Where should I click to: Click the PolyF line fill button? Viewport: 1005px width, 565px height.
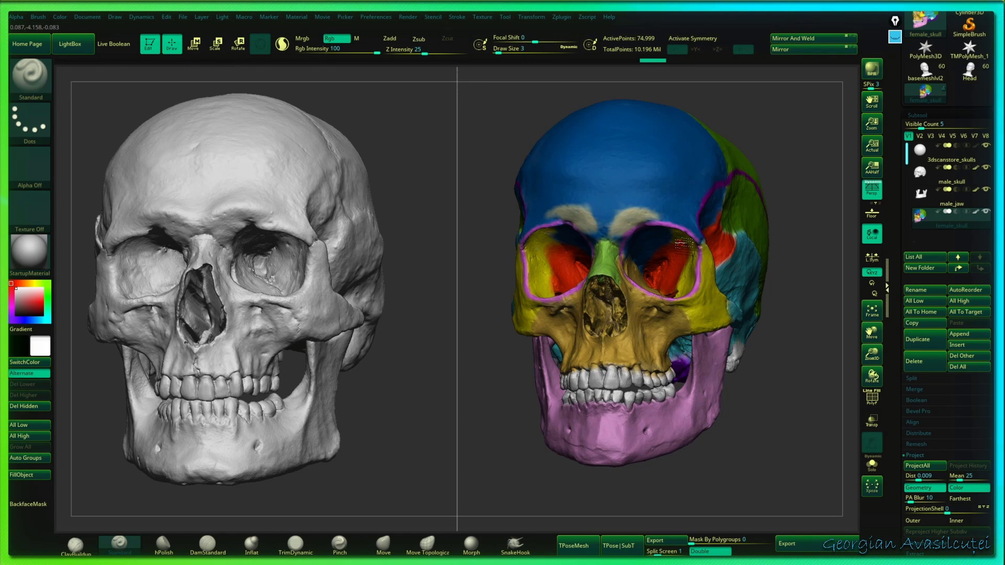coord(872,398)
